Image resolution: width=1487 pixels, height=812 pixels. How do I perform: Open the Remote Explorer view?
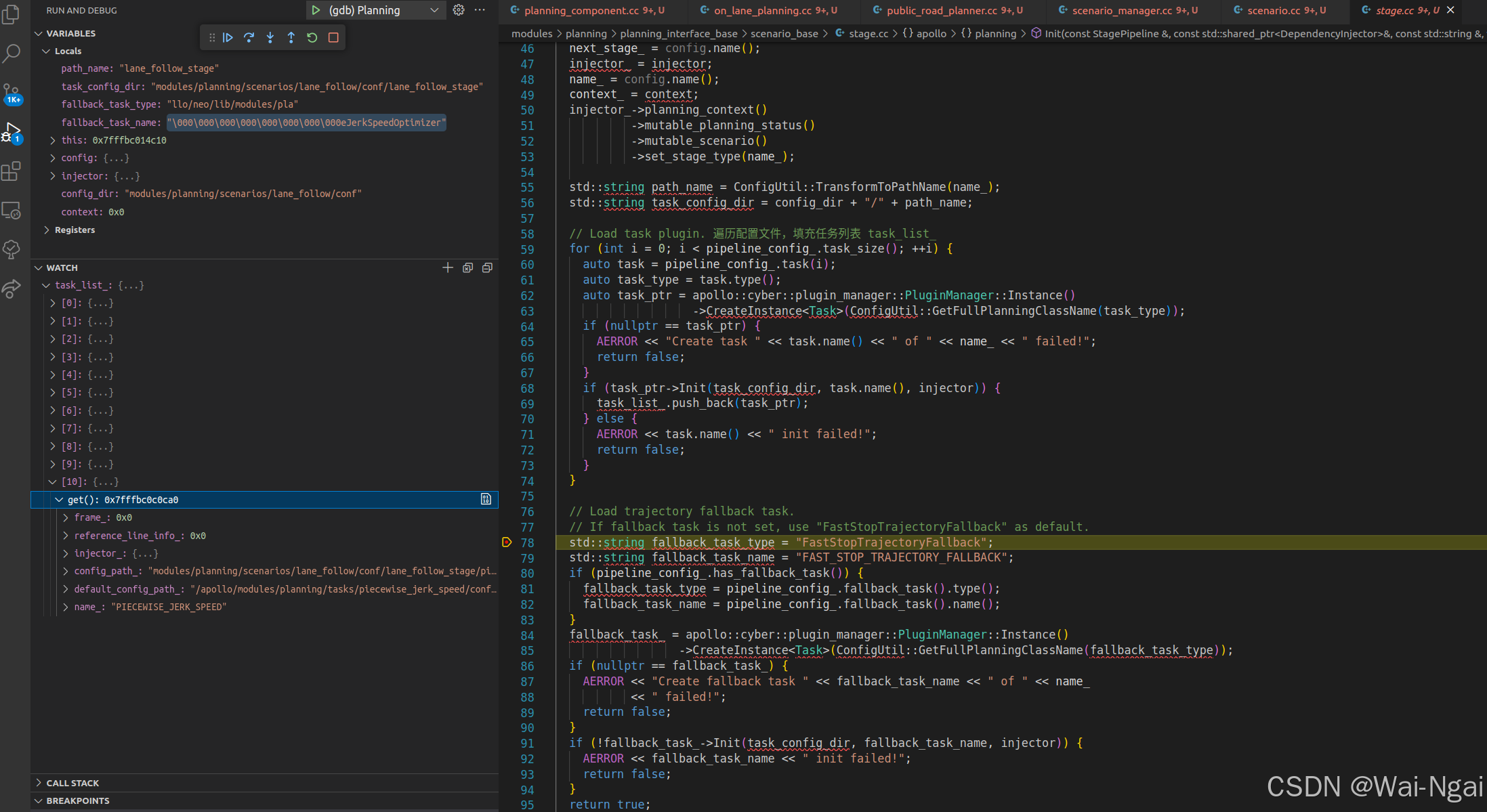pos(12,211)
